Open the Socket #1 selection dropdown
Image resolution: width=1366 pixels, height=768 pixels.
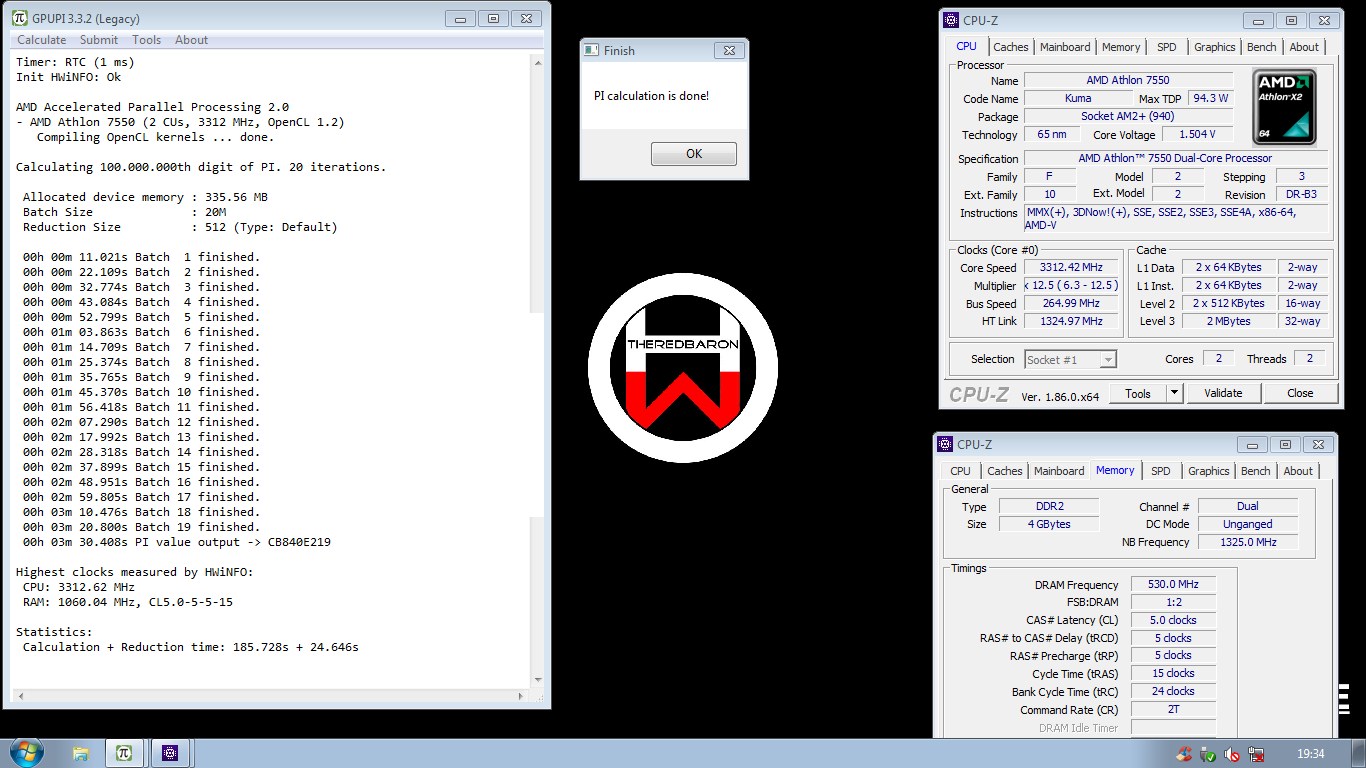(x=1070, y=359)
